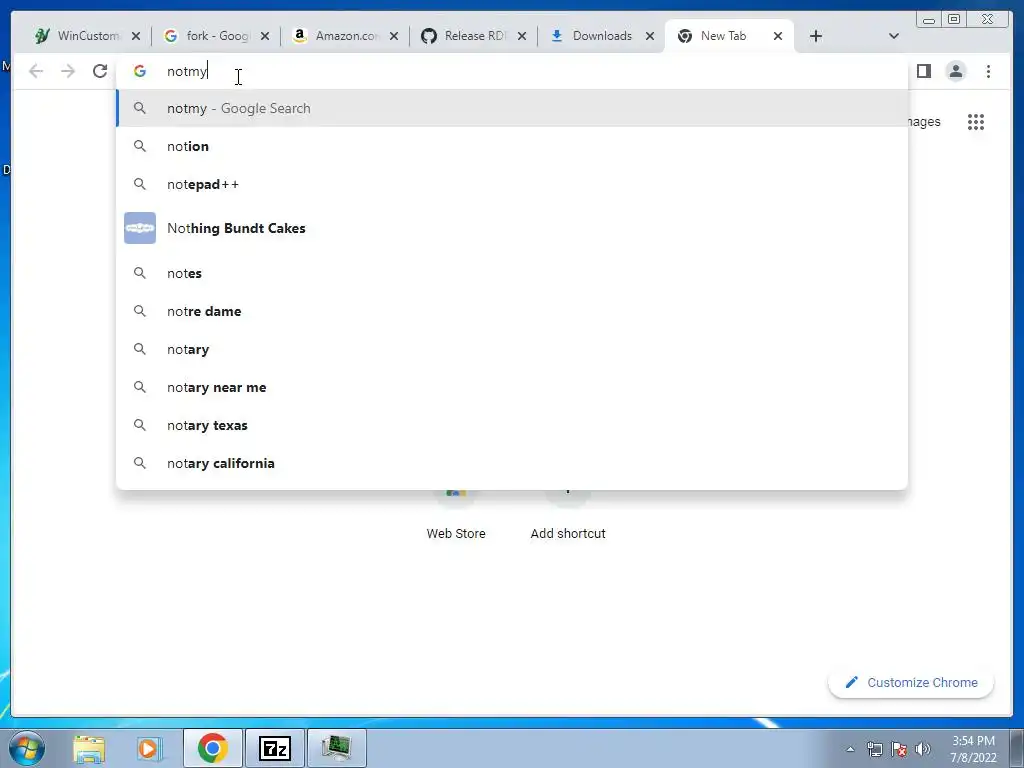
Task: Select the 'notes' suggestion
Action: tap(513, 273)
